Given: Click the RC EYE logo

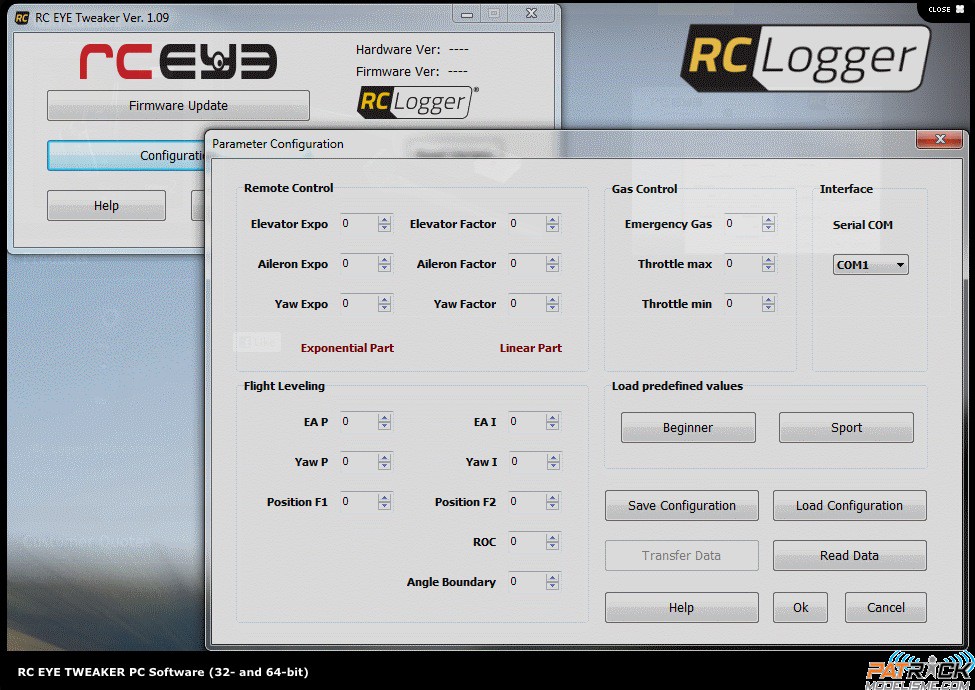Looking at the screenshot, I should tap(178, 61).
